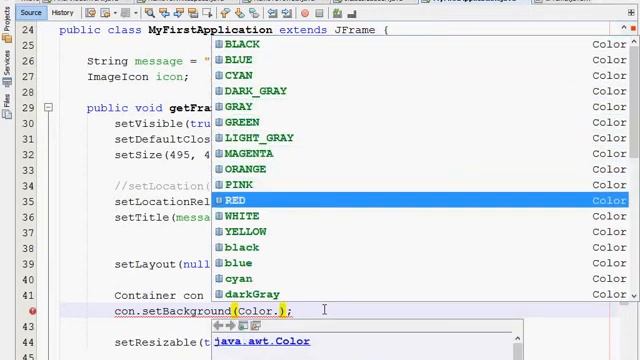Viewport: 640px width, 360px height.
Task: Choose darkGray from the completion list
Action: [x=420, y=294]
